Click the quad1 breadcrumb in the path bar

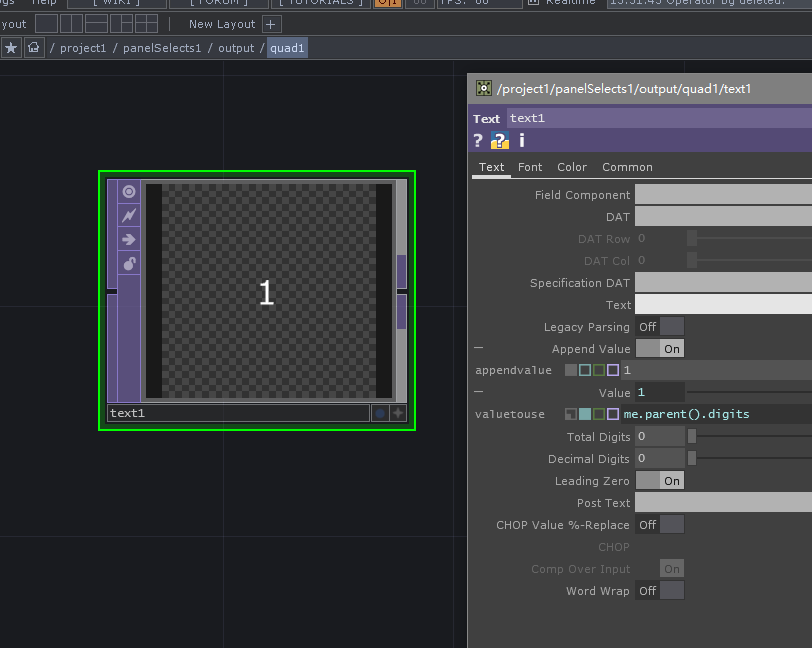pos(287,47)
